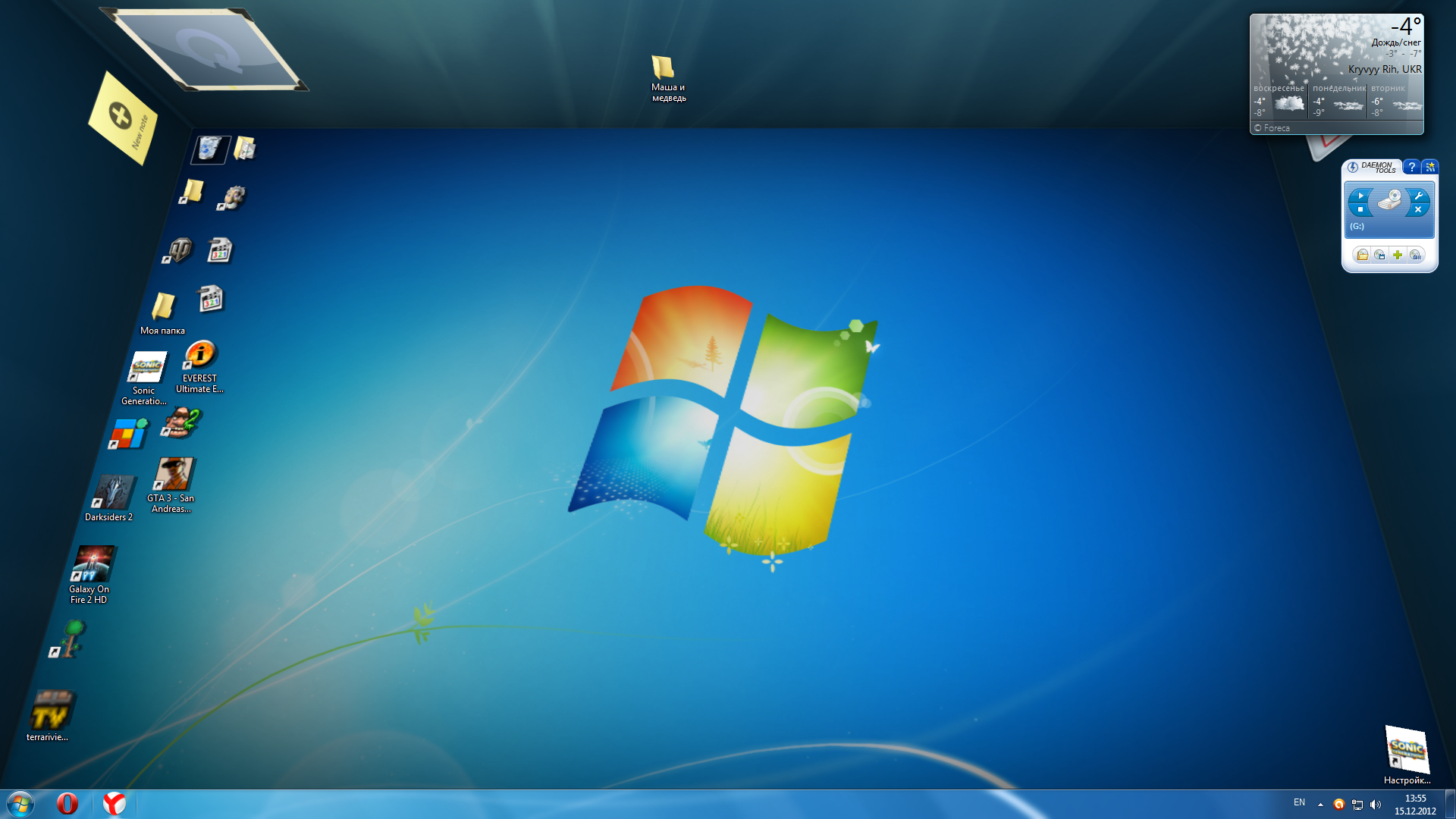Image resolution: width=1456 pixels, height=819 pixels.
Task: Click the Show desktop button
Action: tap(1450, 804)
